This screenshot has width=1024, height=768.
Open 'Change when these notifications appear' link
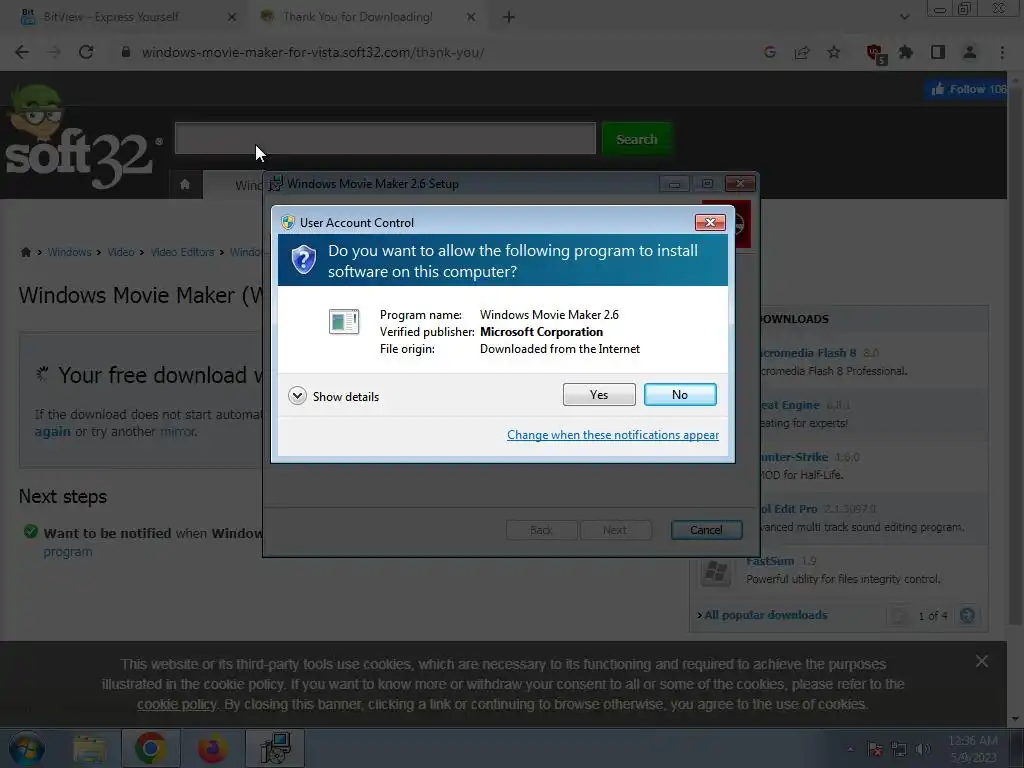(613, 435)
